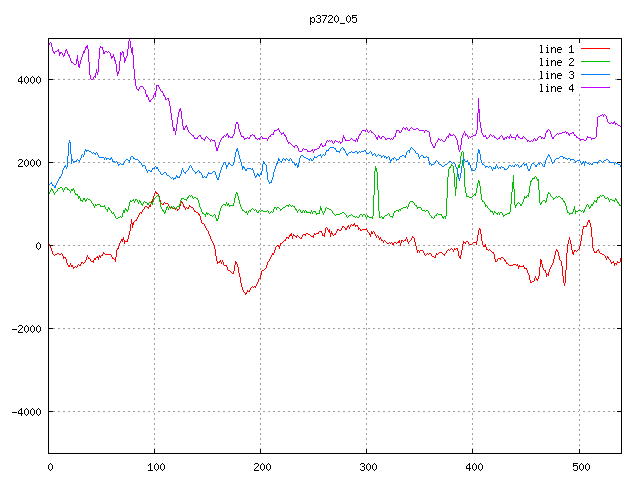
Task: Click the y-axis label 2000
Action: coord(29,163)
